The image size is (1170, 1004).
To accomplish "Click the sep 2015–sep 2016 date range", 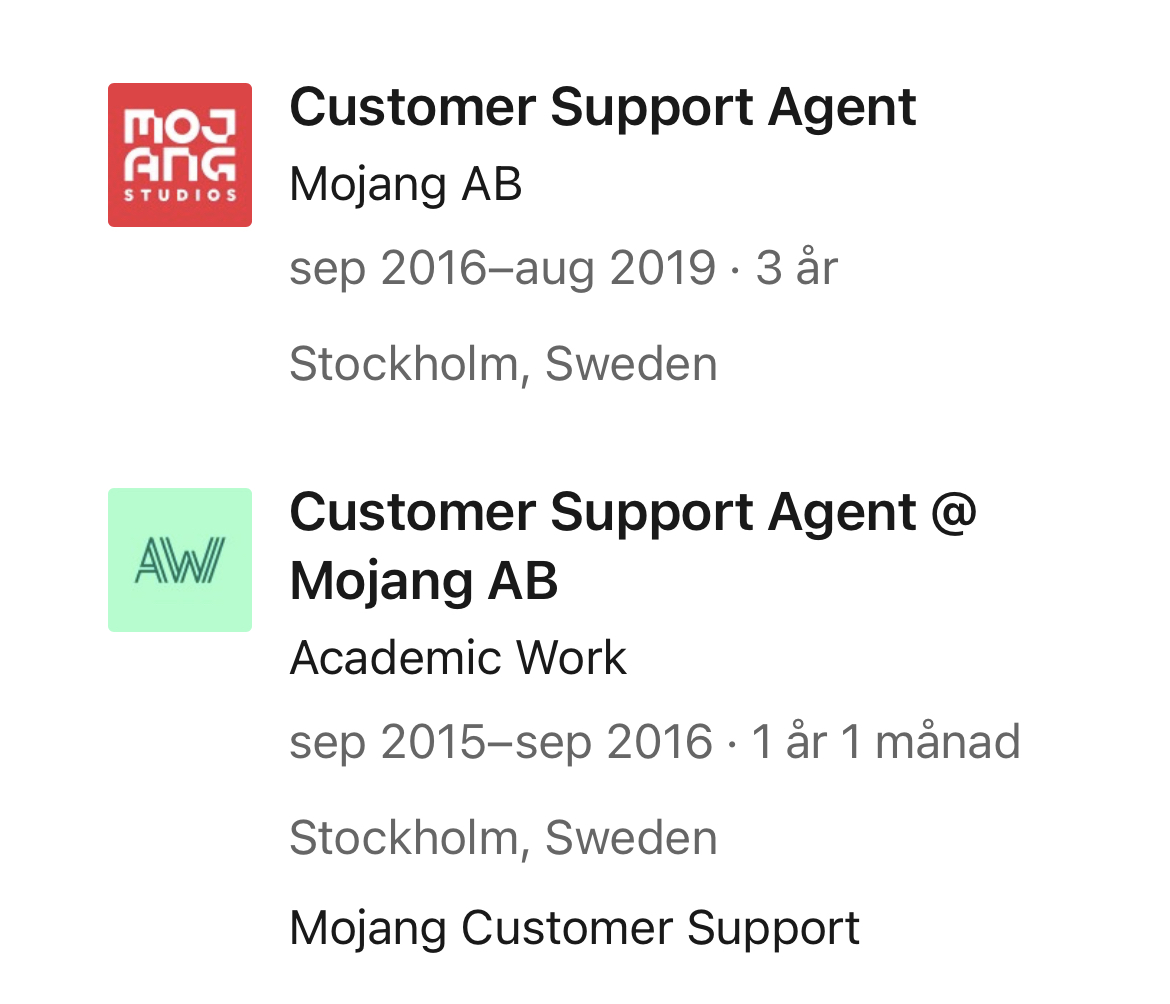I will click(x=501, y=742).
